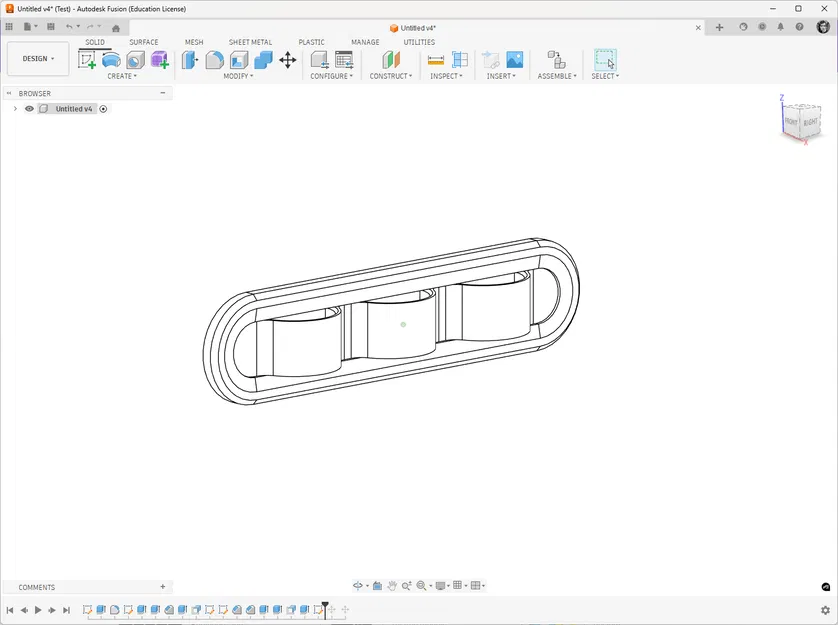The height and width of the screenshot is (625, 838).
Task: Open the viewports layout dropdown
Action: tap(477, 586)
